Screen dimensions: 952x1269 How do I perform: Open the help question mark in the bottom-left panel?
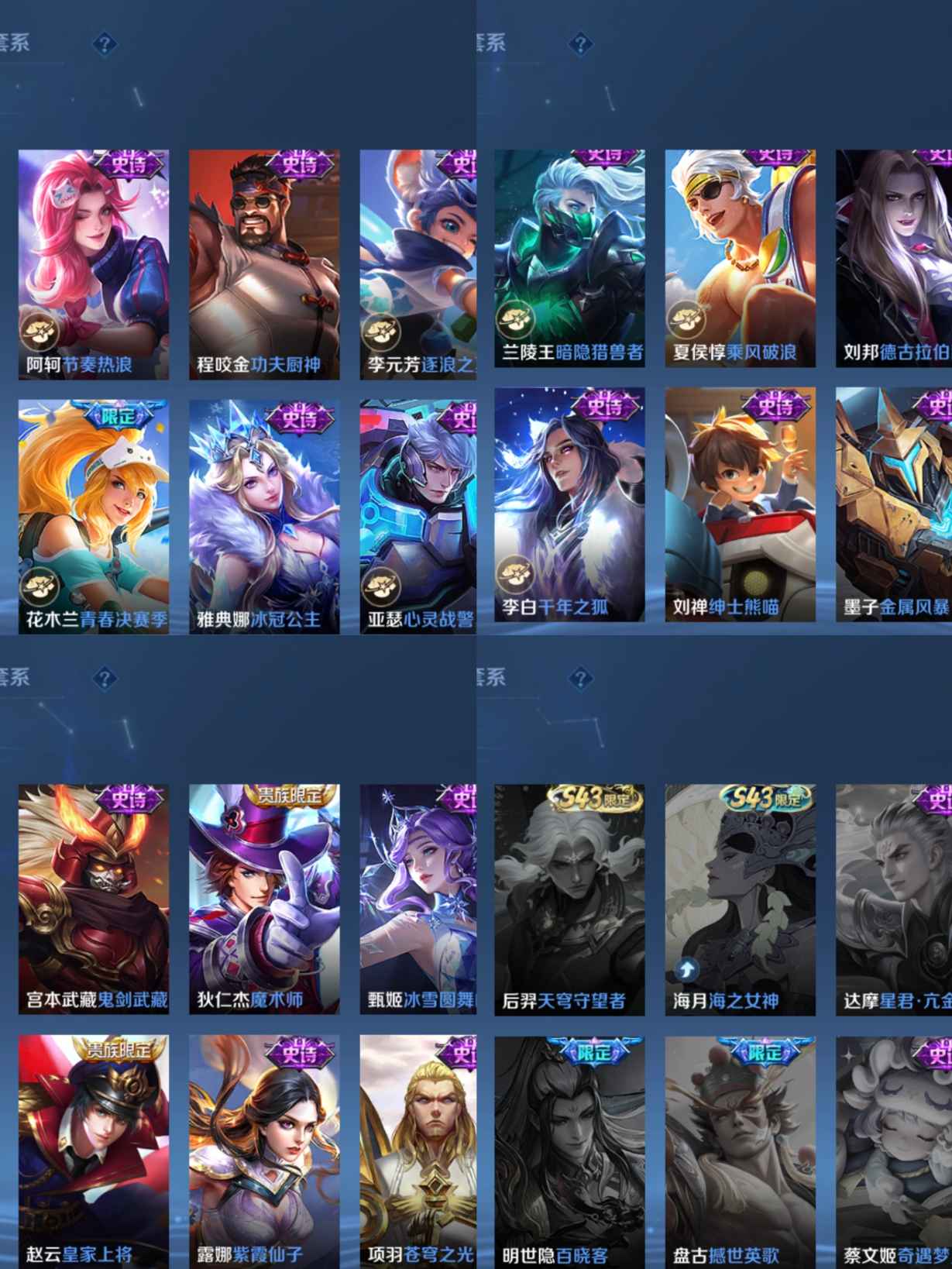[105, 679]
